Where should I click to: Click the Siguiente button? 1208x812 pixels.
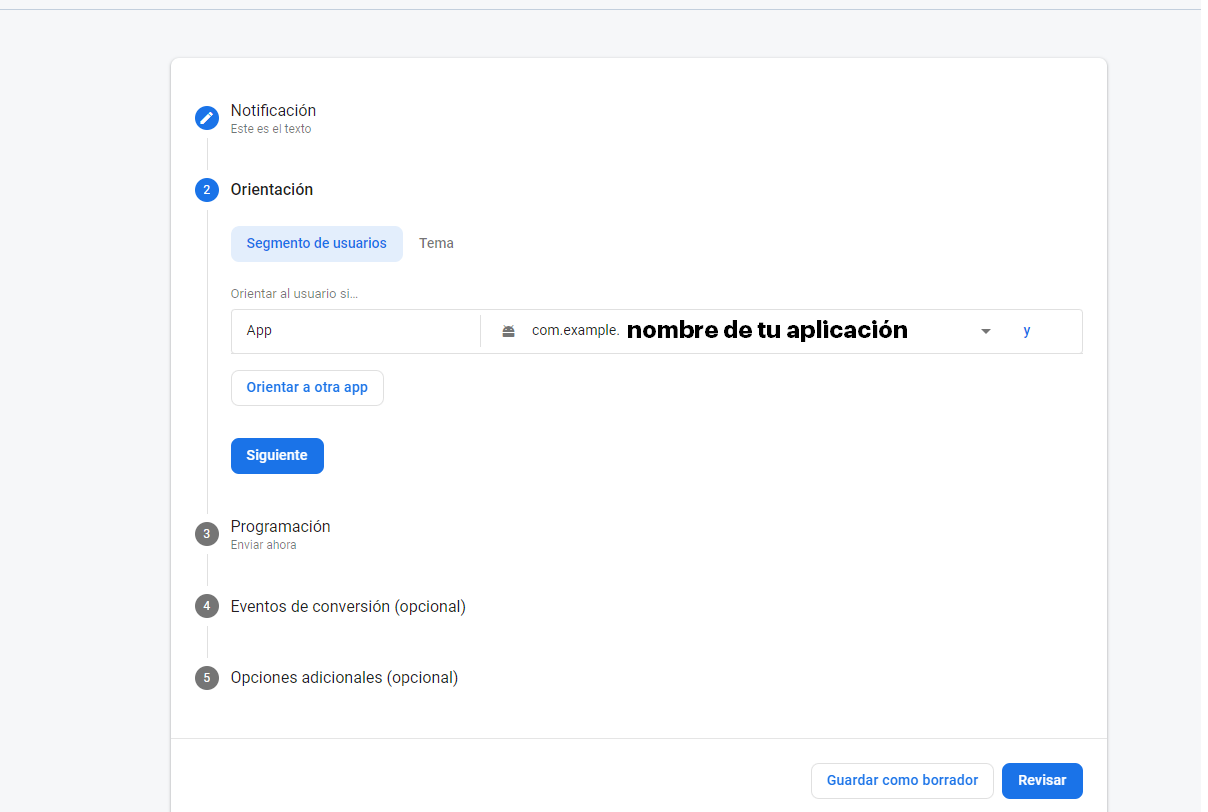[x=277, y=456]
